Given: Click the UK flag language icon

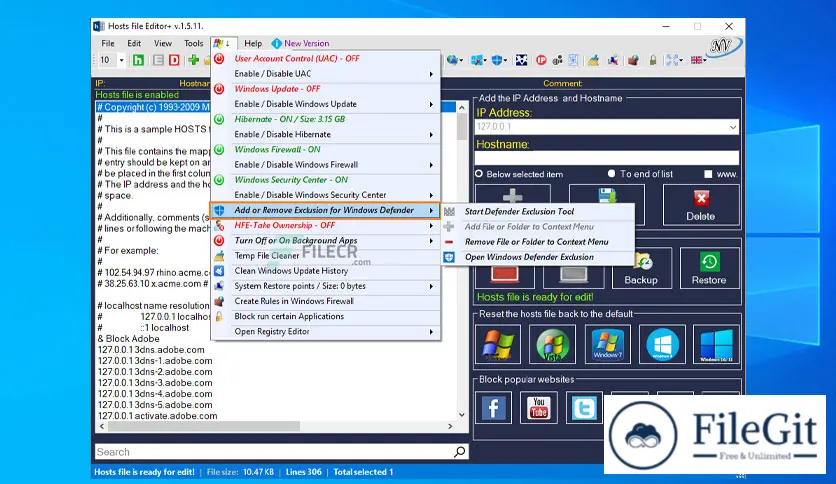Looking at the screenshot, I should coord(696,60).
